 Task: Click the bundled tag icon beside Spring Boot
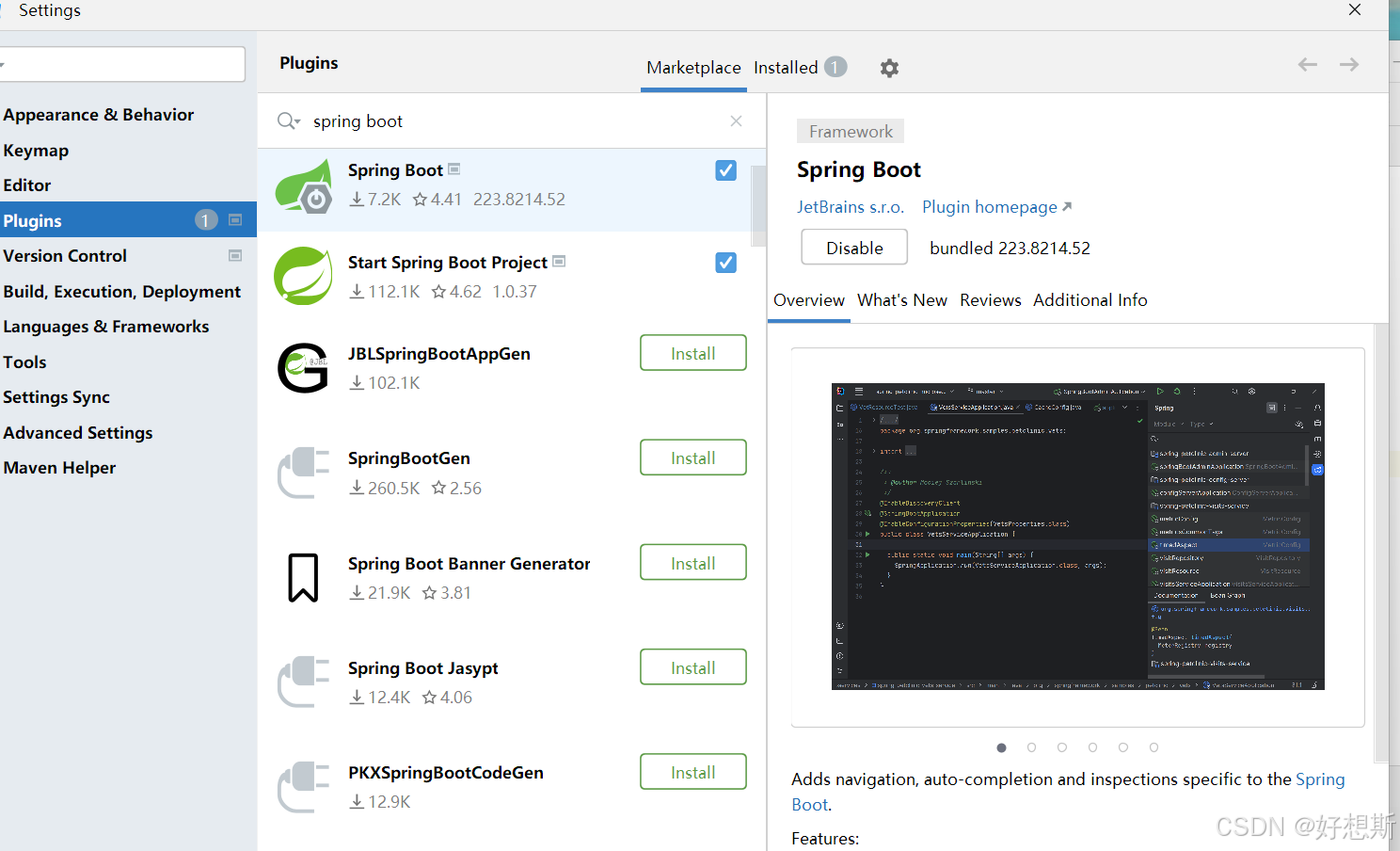coord(454,169)
